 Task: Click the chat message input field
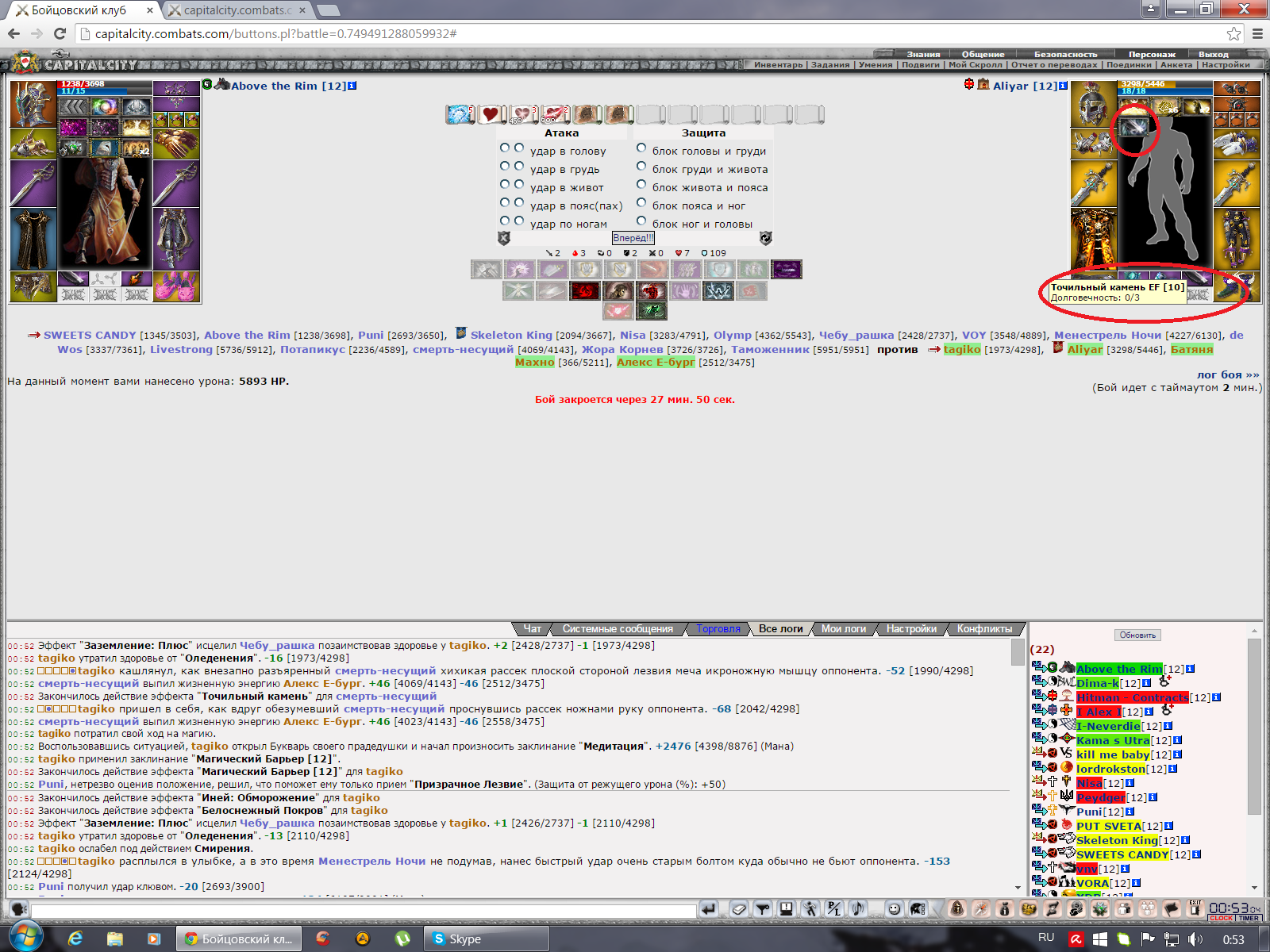click(x=364, y=911)
